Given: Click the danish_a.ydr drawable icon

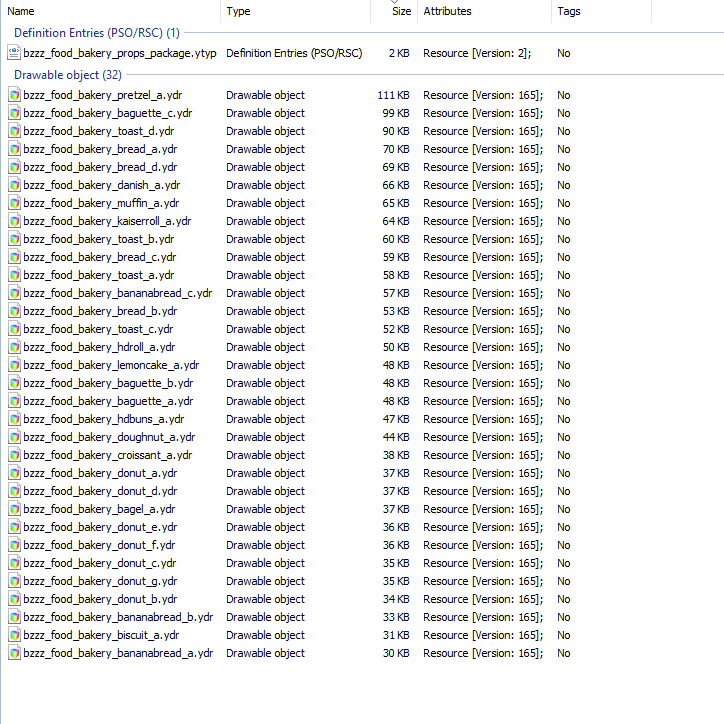Looking at the screenshot, I should point(14,185).
